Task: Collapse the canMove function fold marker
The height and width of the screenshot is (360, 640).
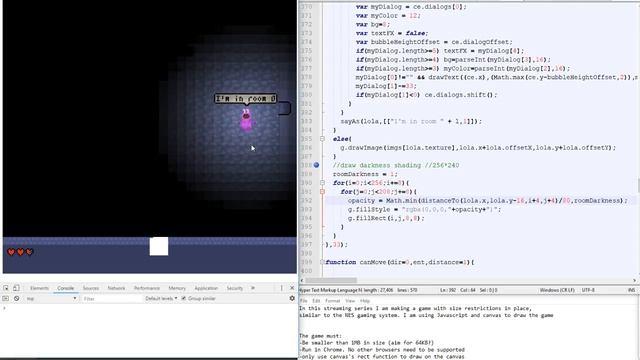Action: tap(322, 262)
